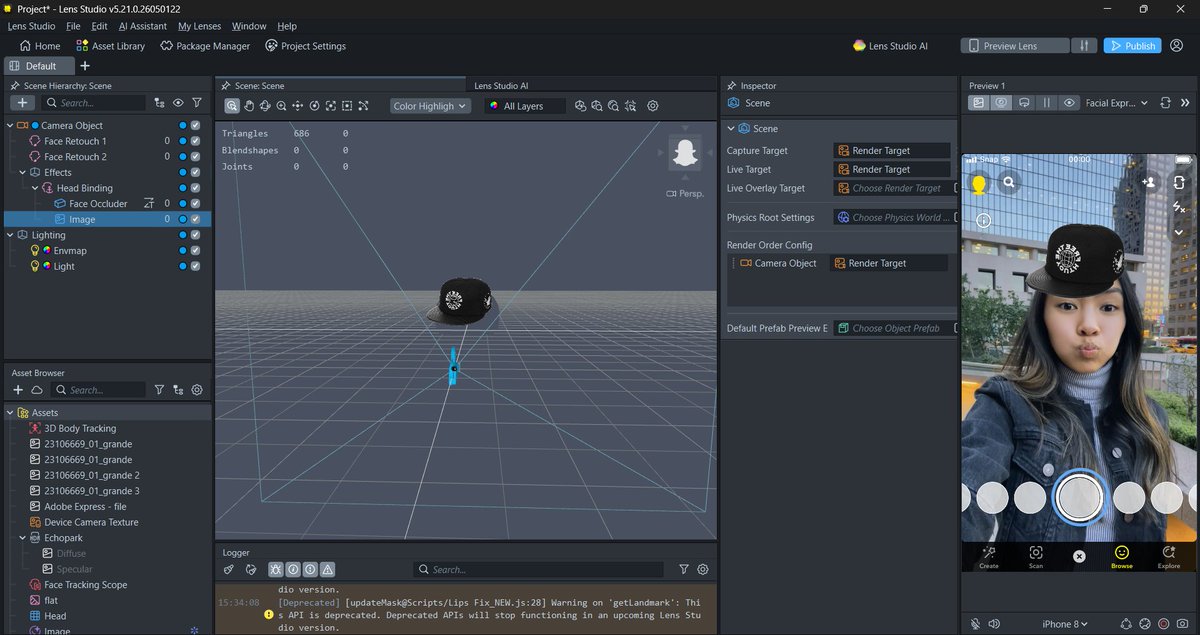
Task: Uncheck the Light enabled checkbox
Action: [x=196, y=266]
